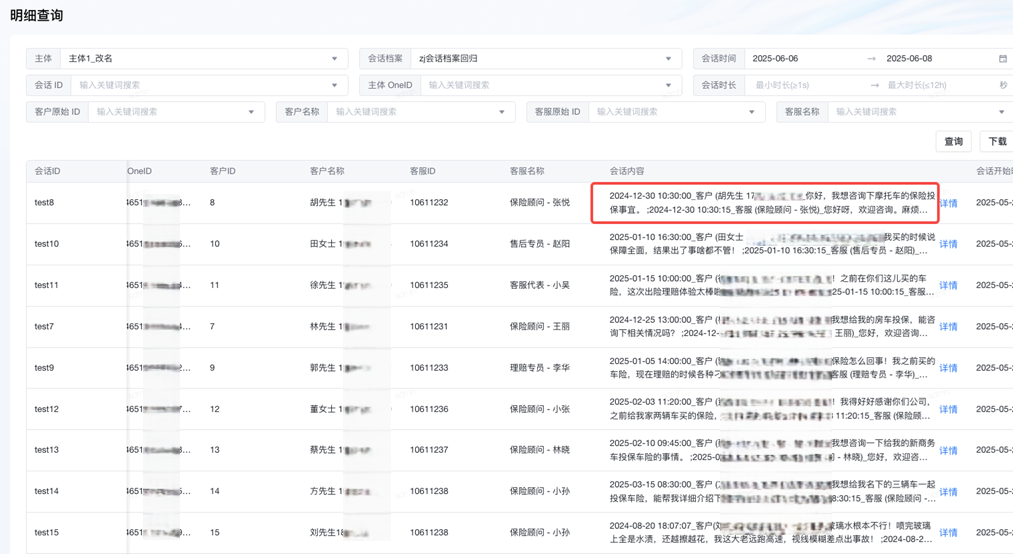Image resolution: width=1024 pixels, height=558 pixels.
Task: Click the 会话ID column header
Action: [48, 171]
